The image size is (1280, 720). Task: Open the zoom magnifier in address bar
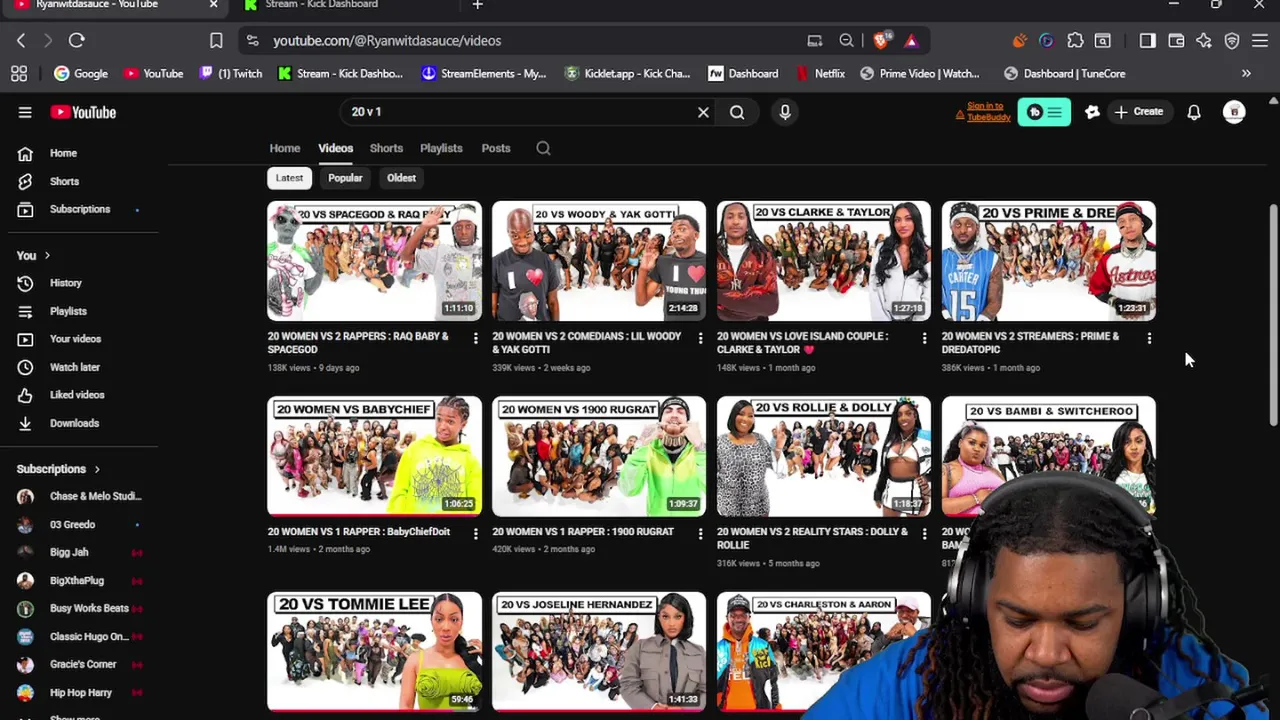(x=847, y=40)
